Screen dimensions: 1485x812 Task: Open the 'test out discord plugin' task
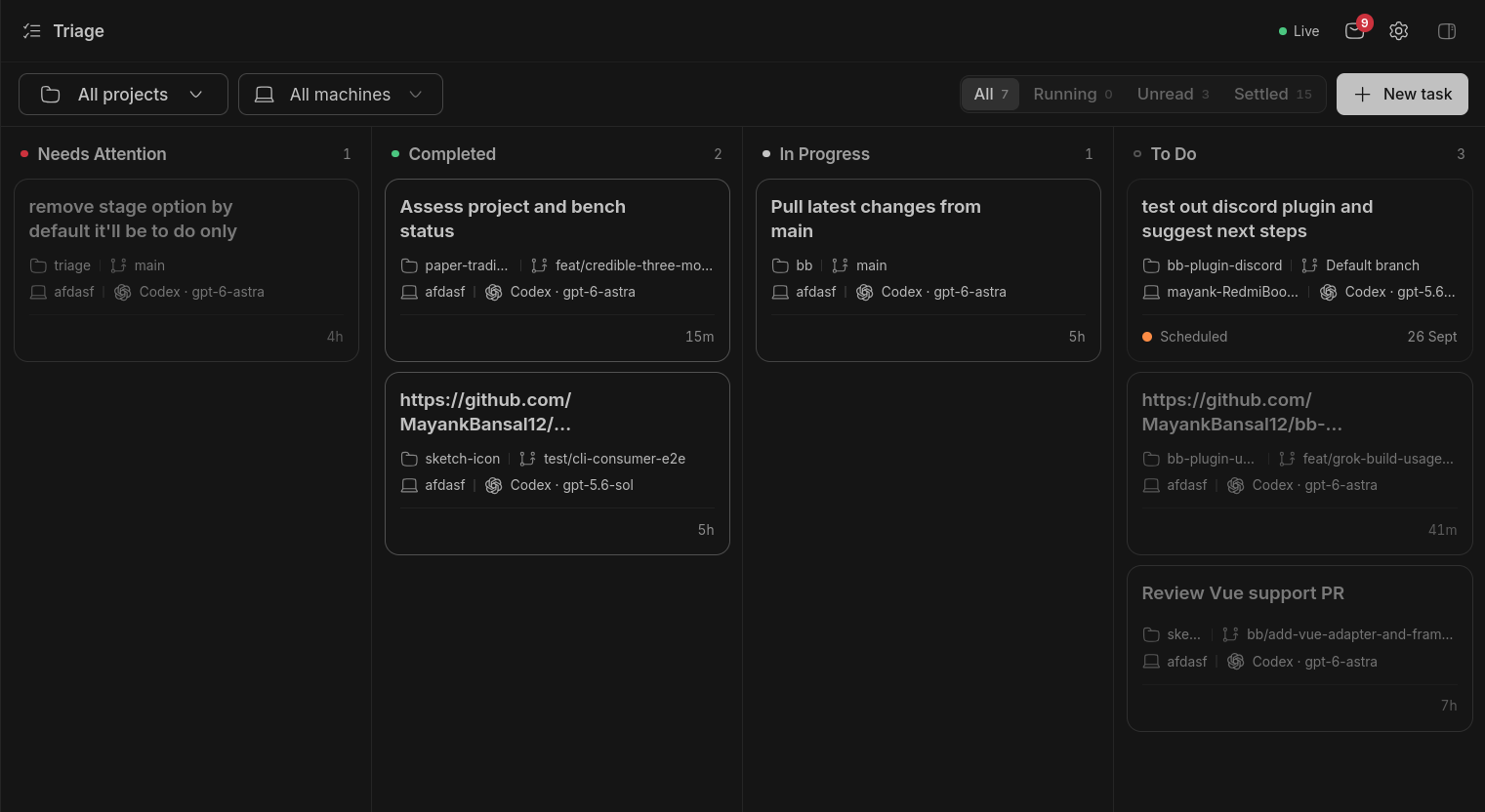[x=1299, y=270]
